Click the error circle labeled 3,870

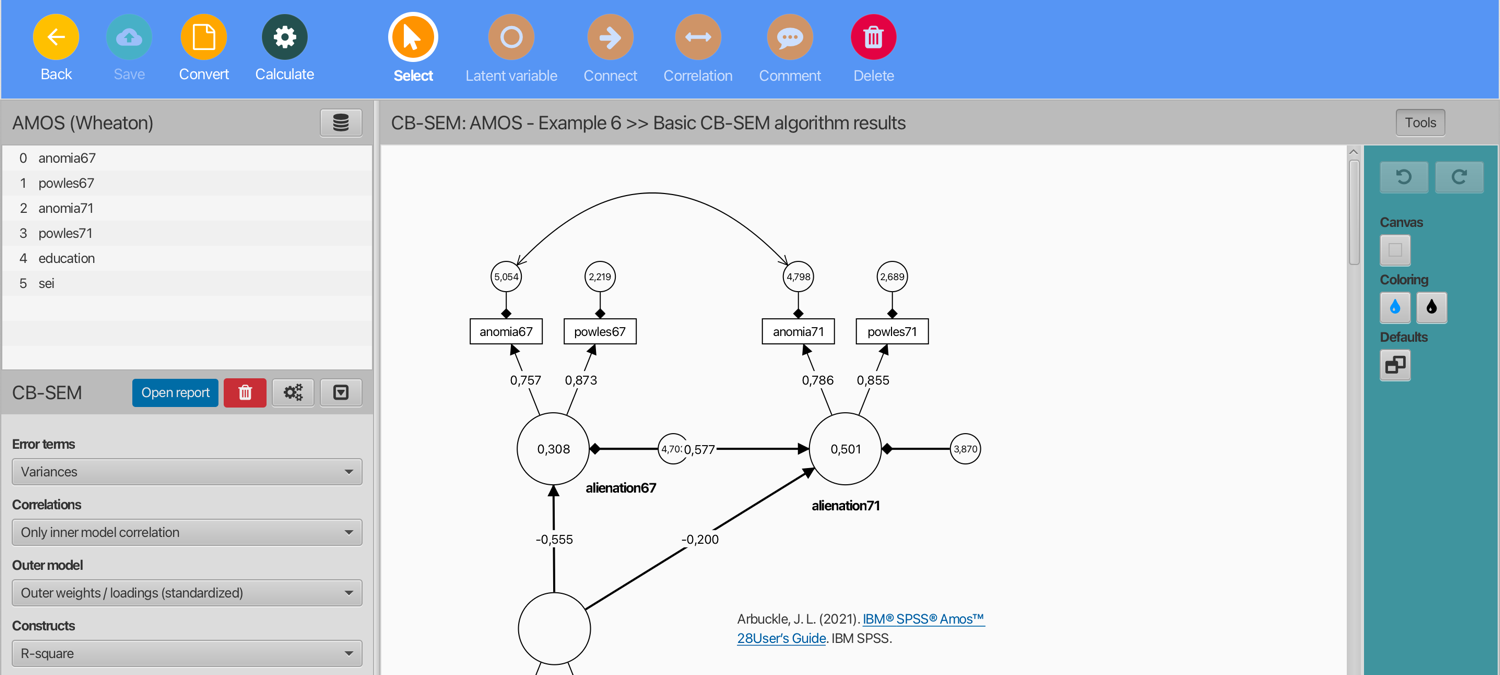click(x=965, y=449)
